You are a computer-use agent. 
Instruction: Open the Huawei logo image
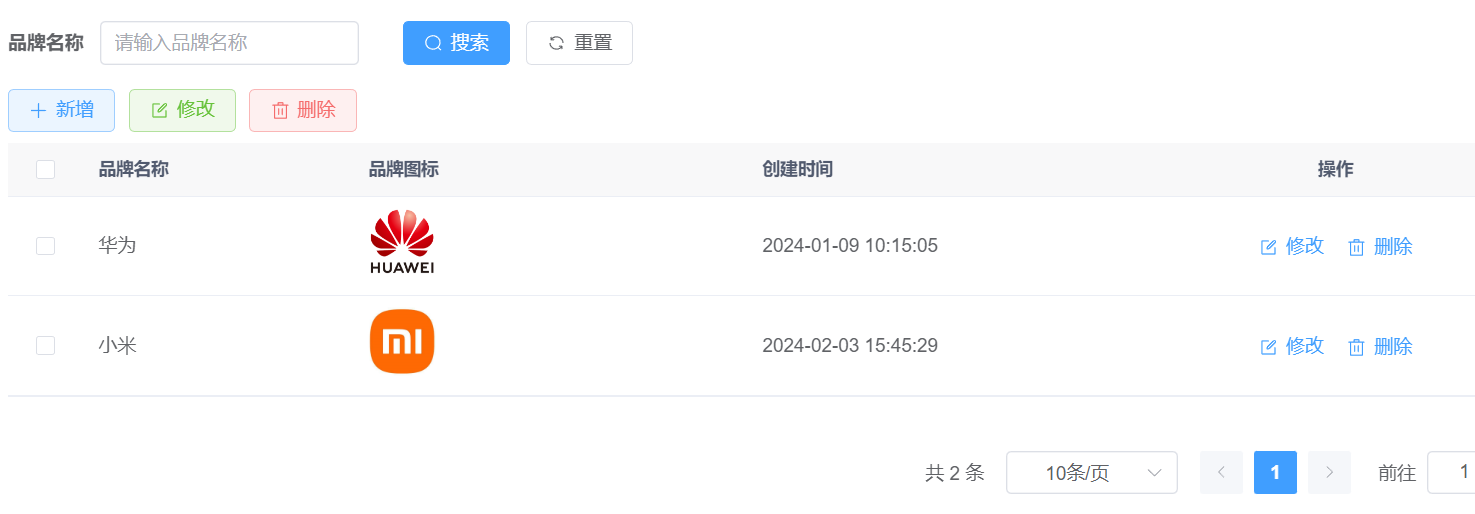tap(402, 242)
